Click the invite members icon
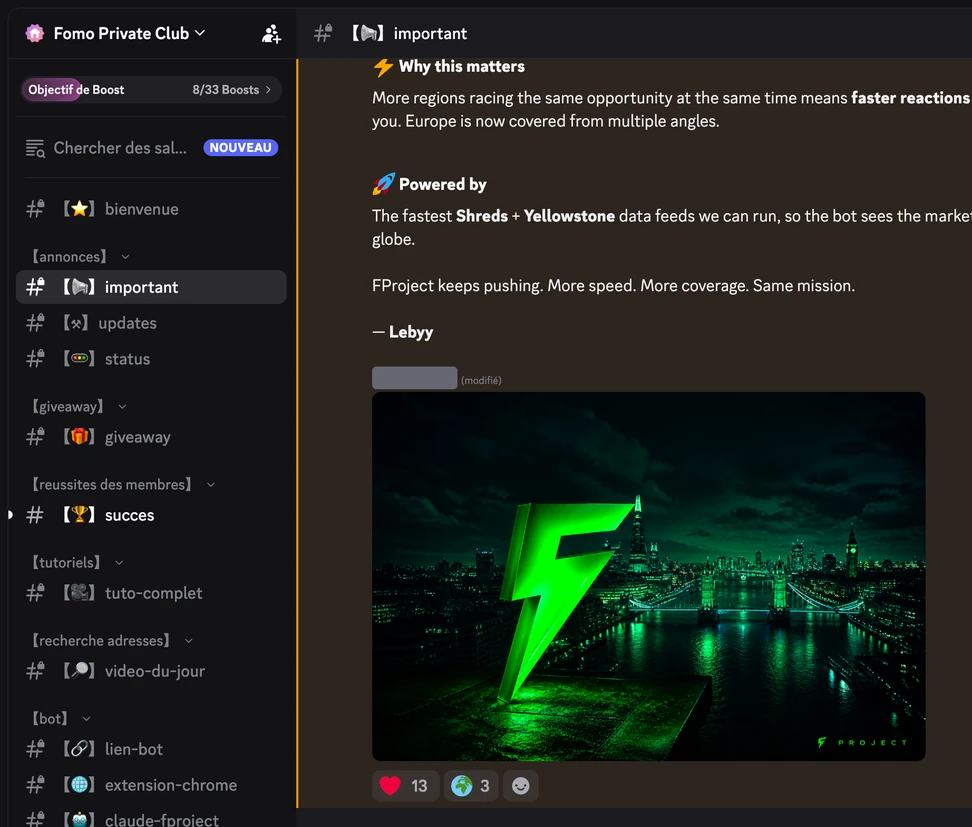 tap(272, 33)
